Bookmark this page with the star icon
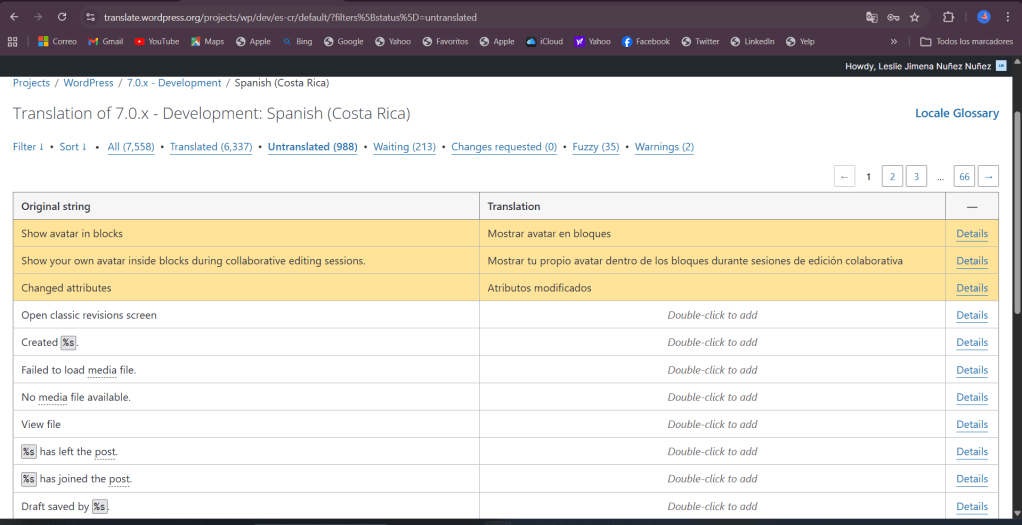This screenshot has height=525, width=1022. 914,17
